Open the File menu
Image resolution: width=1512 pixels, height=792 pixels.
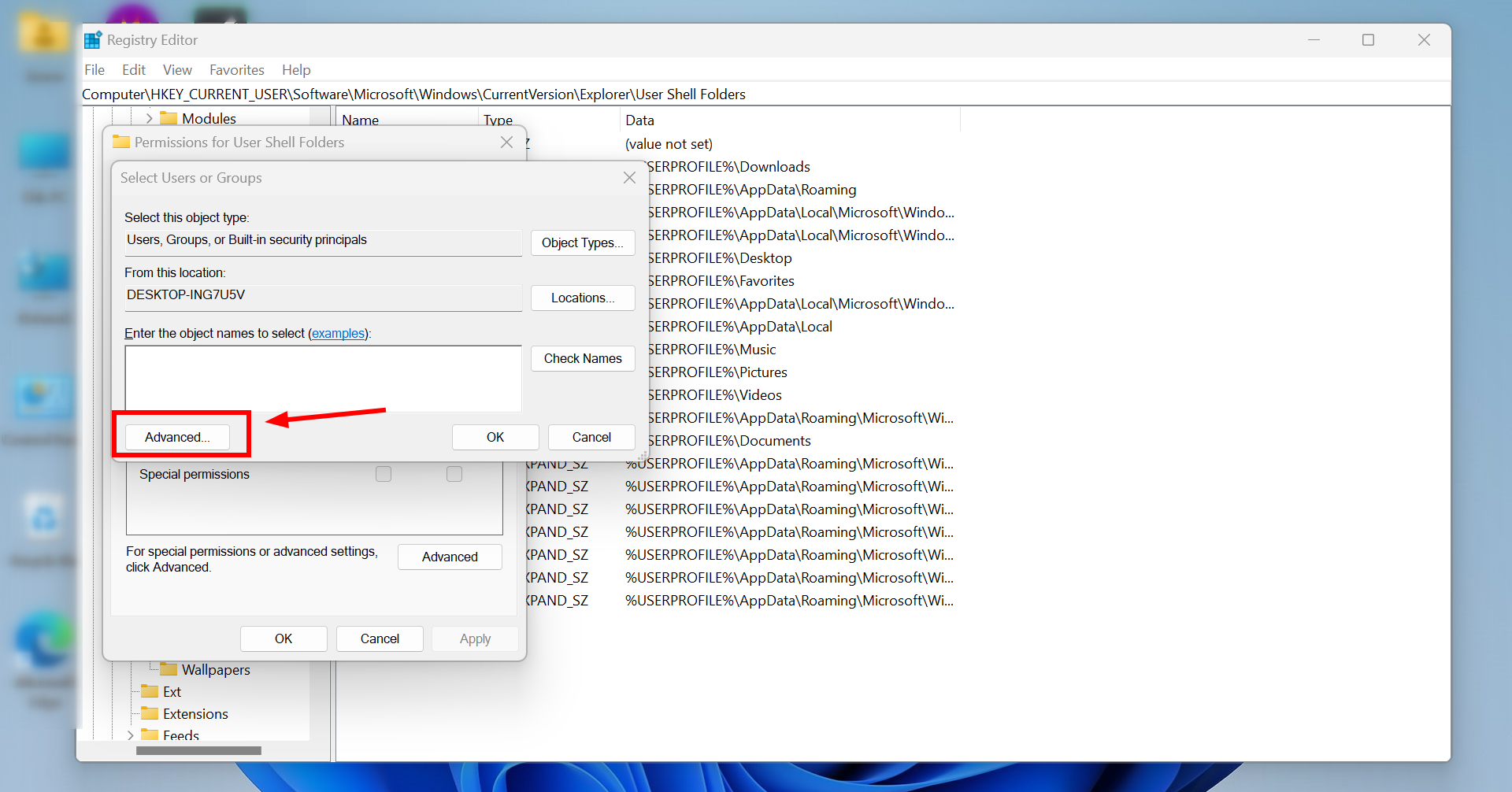point(94,69)
